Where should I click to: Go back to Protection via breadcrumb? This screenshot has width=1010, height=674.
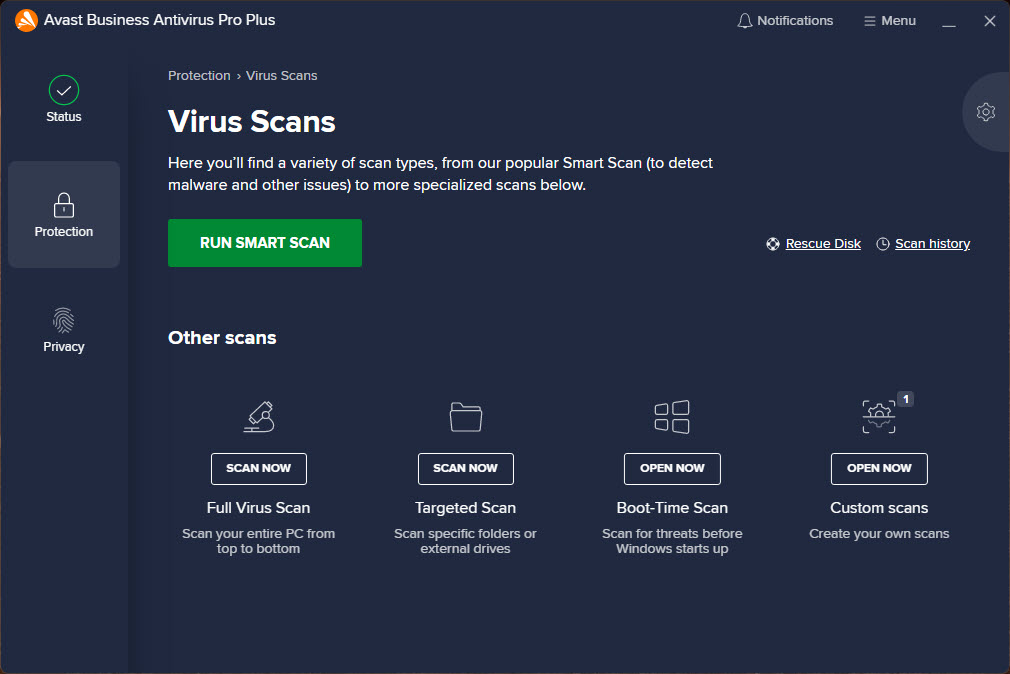coord(199,76)
